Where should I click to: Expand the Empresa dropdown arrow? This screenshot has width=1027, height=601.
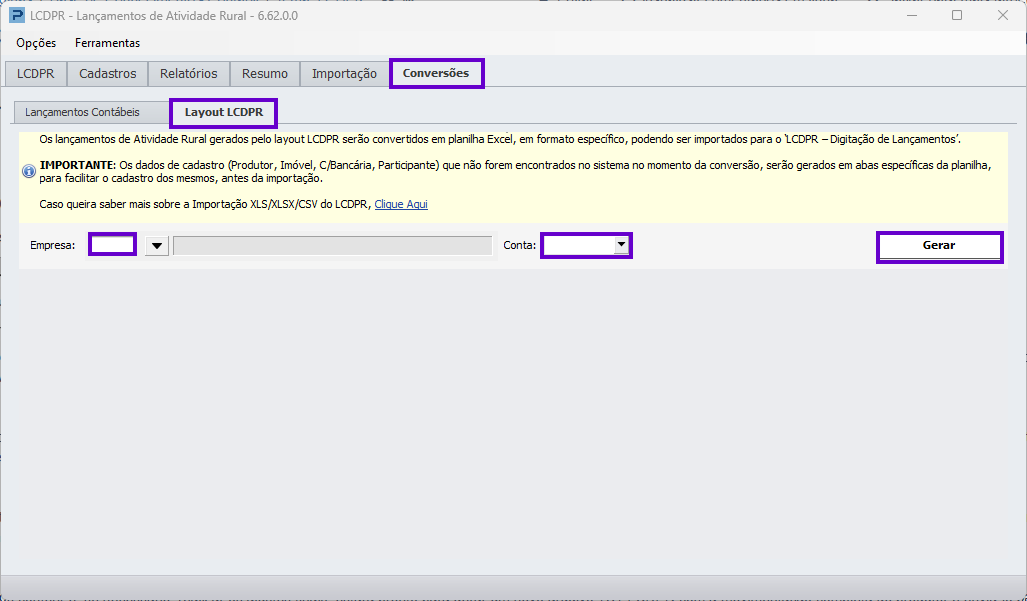[157, 246]
